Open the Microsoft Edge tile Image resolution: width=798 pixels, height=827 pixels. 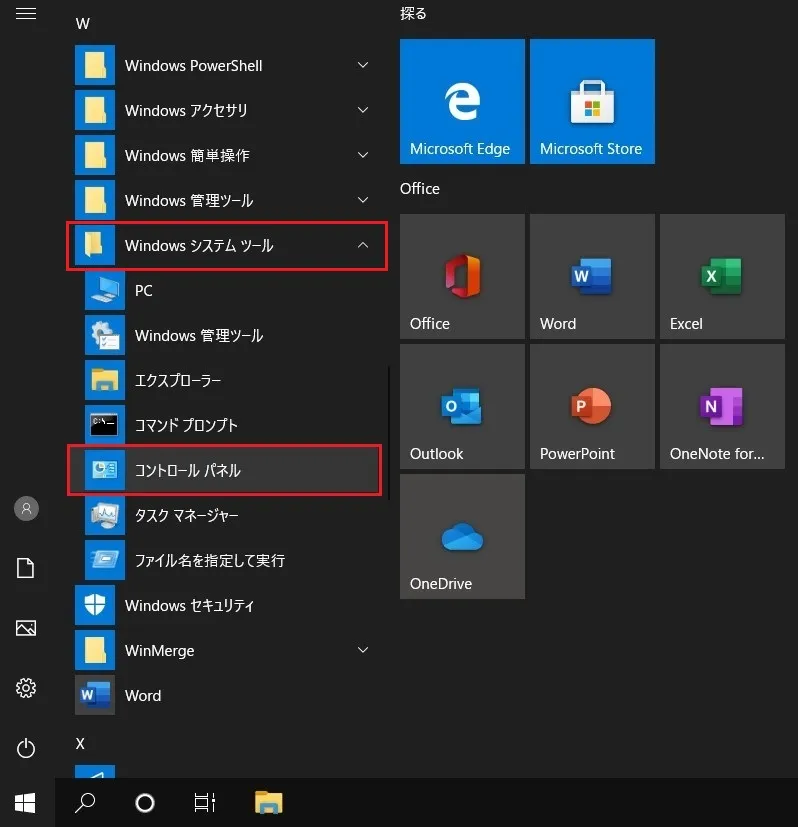pyautogui.click(x=462, y=101)
